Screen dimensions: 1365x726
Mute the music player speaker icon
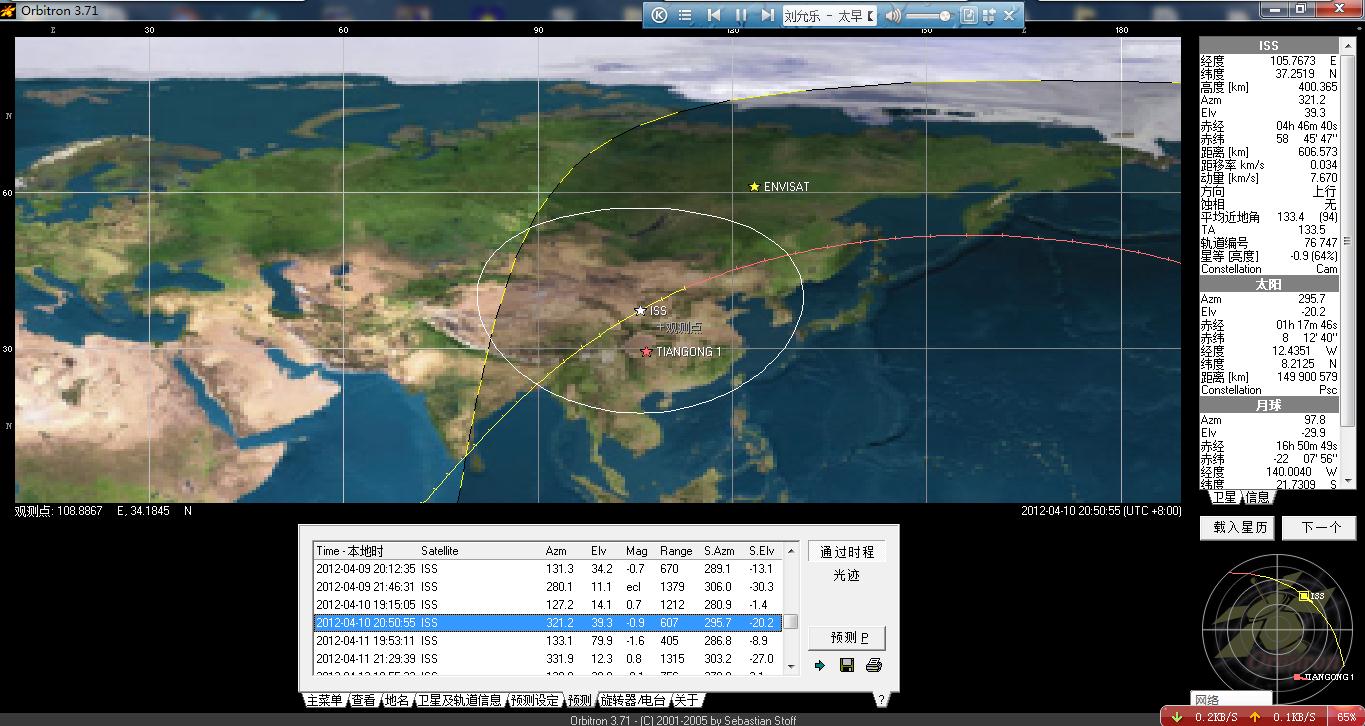892,15
